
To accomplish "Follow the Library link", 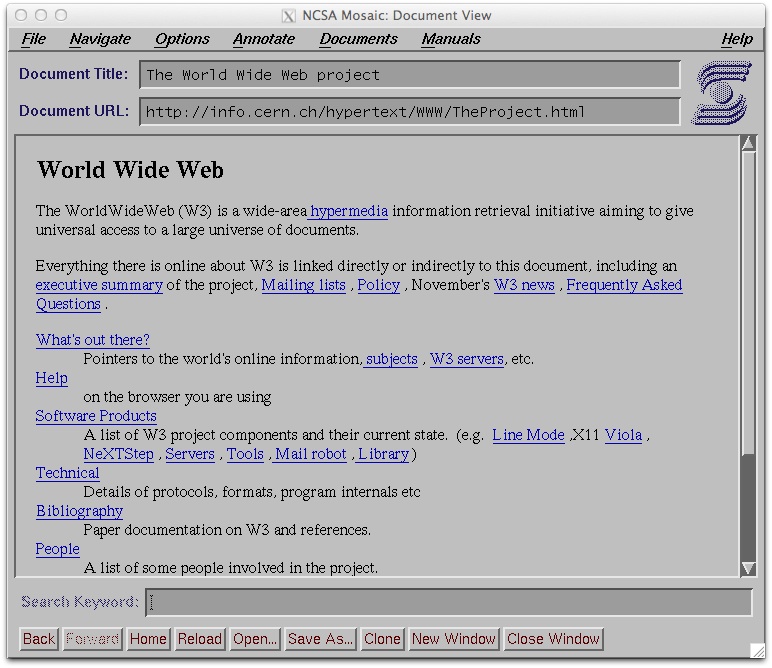I will [x=384, y=454].
